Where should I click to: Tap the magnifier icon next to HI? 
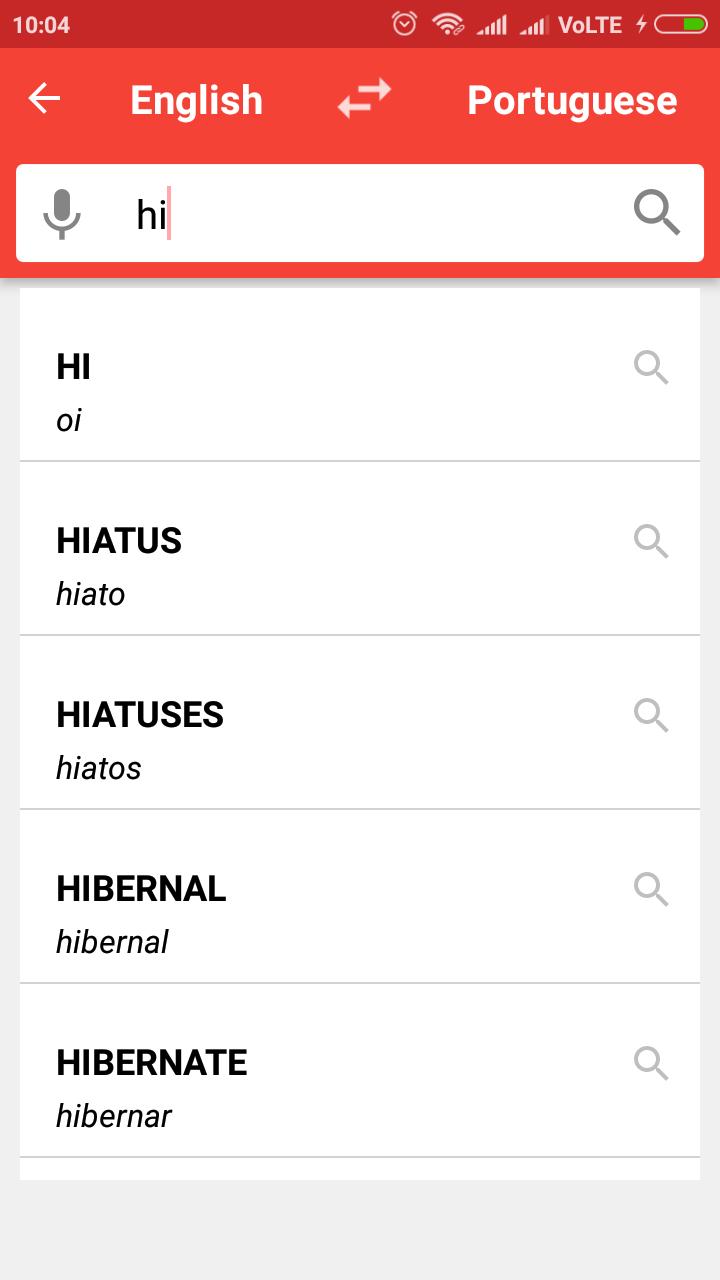tap(651, 367)
